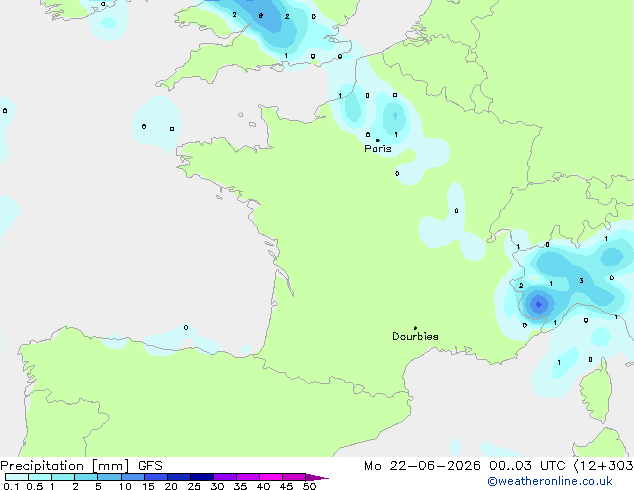The height and width of the screenshot is (490, 634).
Task: Pick the 40–45 mm magenta legend swatch
Action: pyautogui.click(x=271, y=477)
